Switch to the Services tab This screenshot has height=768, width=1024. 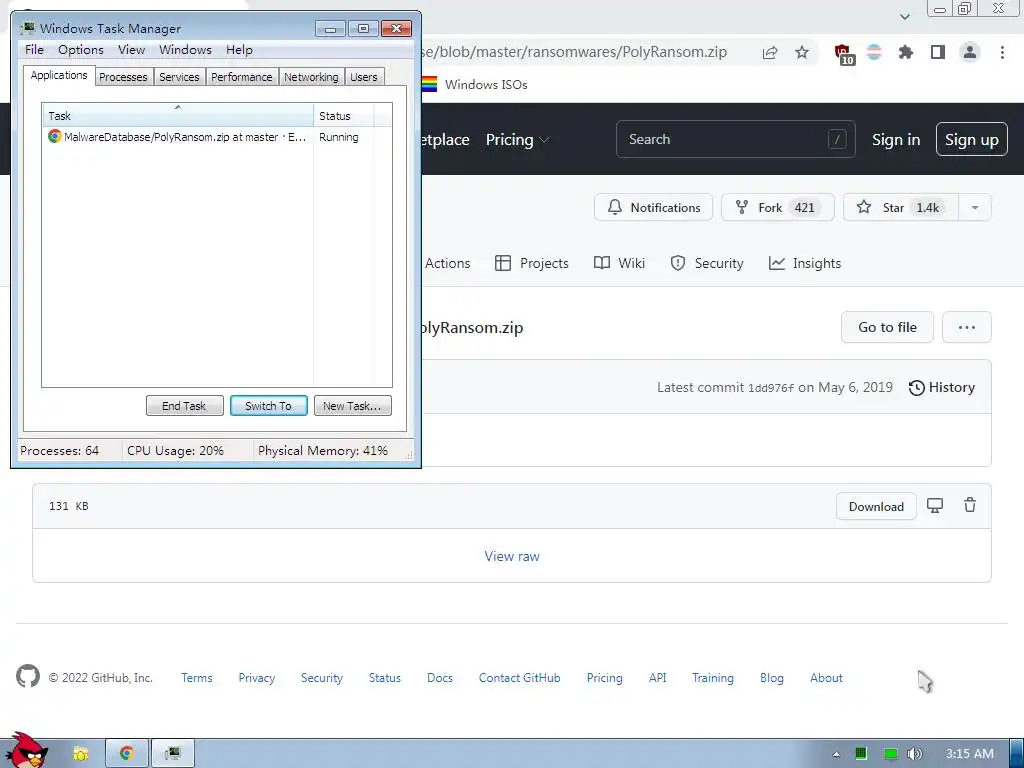click(x=179, y=77)
